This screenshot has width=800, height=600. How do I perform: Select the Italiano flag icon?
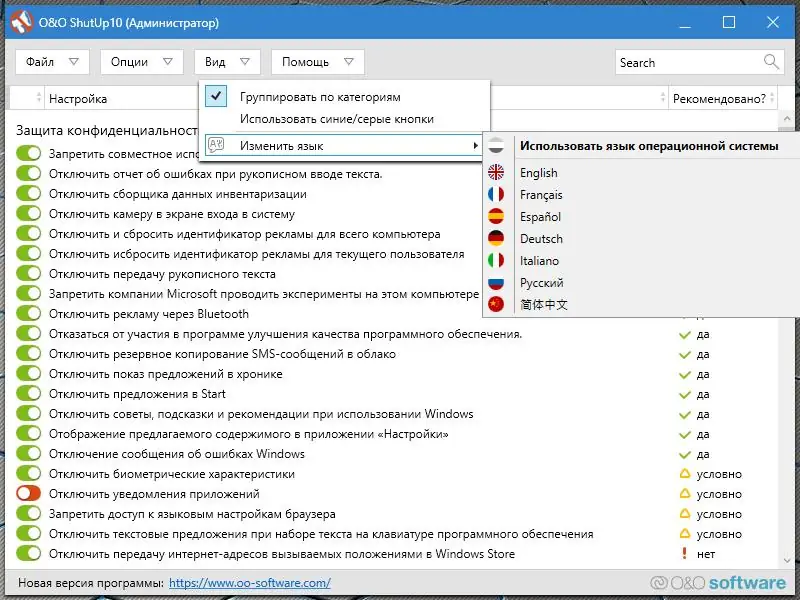pos(495,260)
